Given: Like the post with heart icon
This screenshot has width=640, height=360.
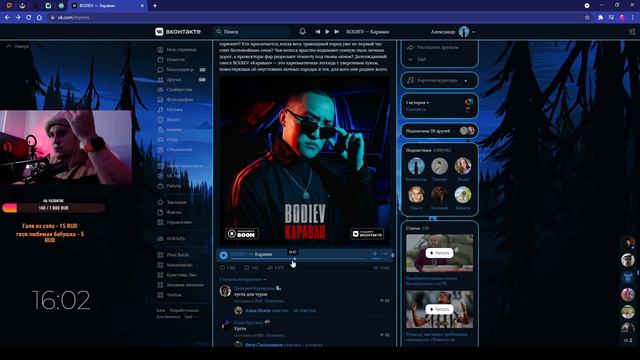Looking at the screenshot, I should pos(222,268).
